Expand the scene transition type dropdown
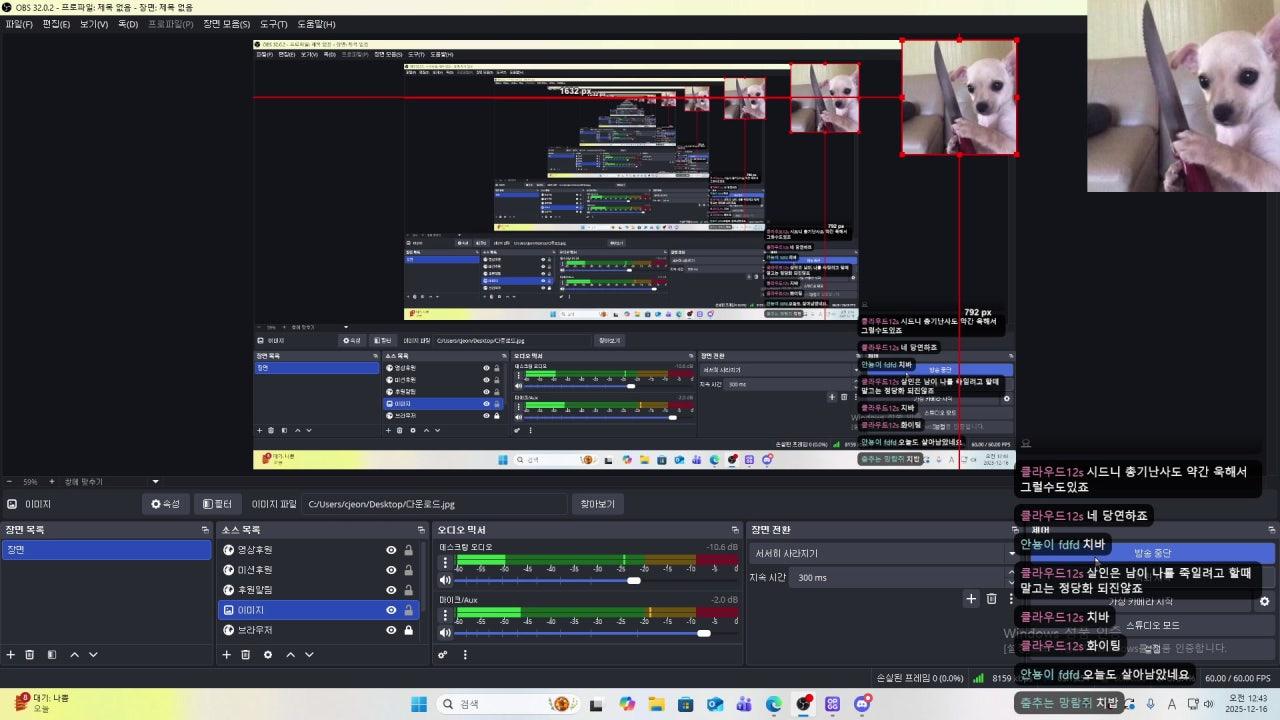This screenshot has width=1280, height=720. point(880,553)
